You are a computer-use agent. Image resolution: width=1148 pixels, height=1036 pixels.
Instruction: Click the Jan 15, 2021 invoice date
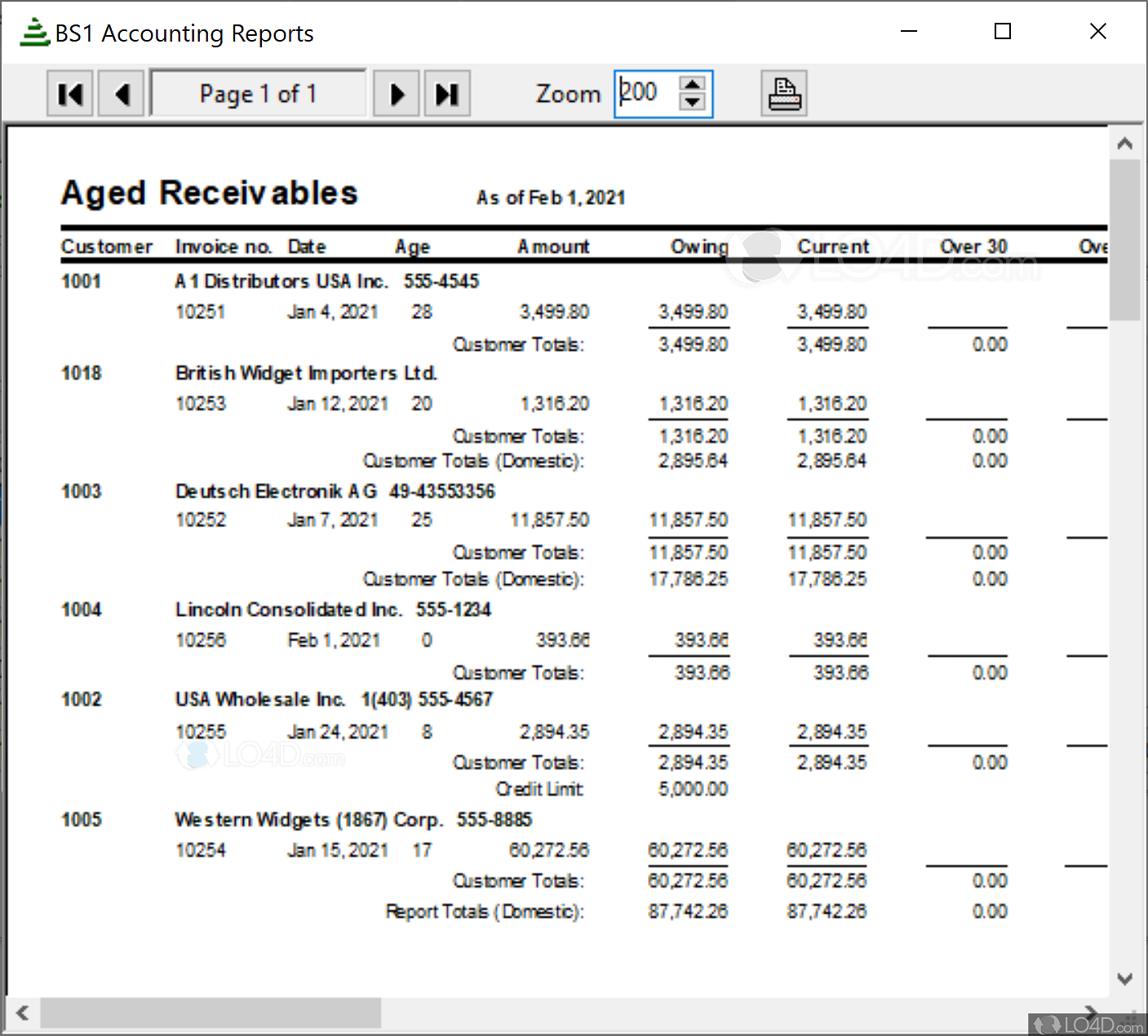(338, 850)
